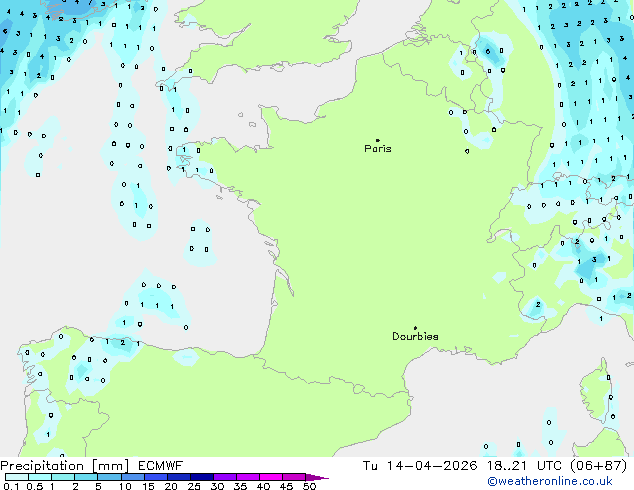Click the date 14-04-2026 text
Viewport: 634px width, 490px height.
tap(431, 466)
